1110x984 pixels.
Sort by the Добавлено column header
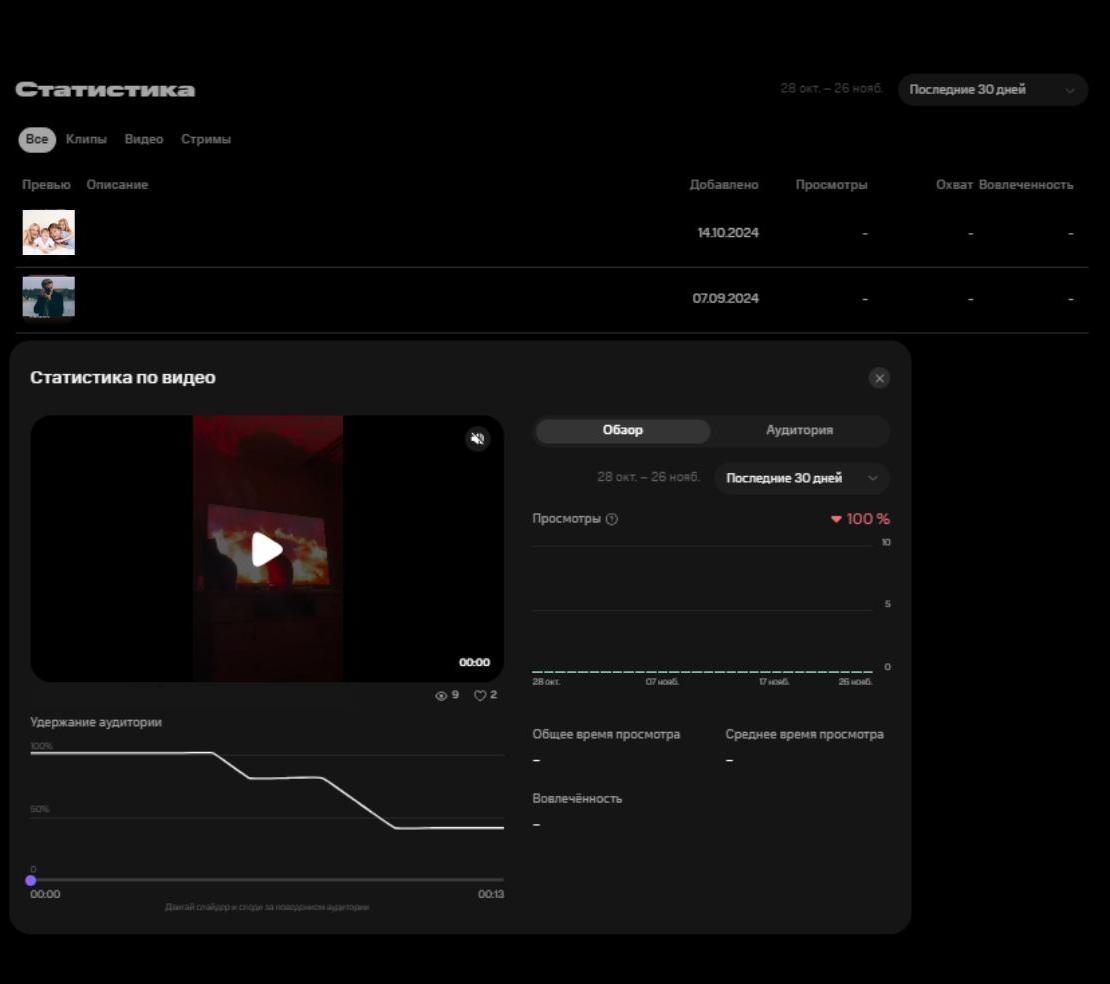(x=724, y=185)
